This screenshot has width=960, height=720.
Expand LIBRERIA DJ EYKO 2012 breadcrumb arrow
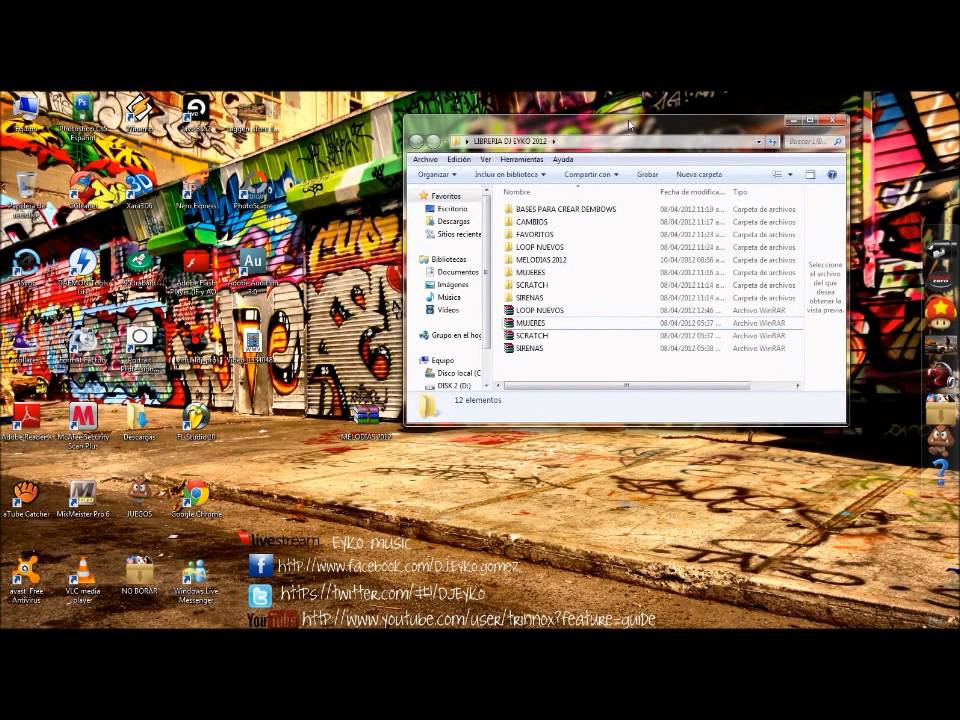pyautogui.click(x=553, y=141)
